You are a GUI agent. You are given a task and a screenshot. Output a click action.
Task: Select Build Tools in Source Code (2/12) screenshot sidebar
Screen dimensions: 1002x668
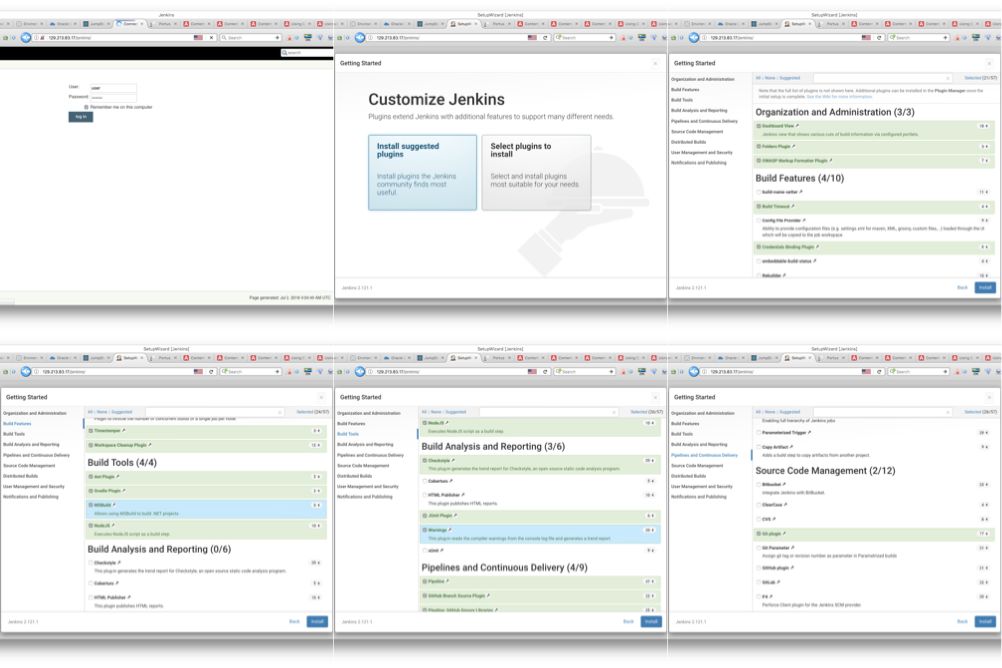[x=682, y=434]
